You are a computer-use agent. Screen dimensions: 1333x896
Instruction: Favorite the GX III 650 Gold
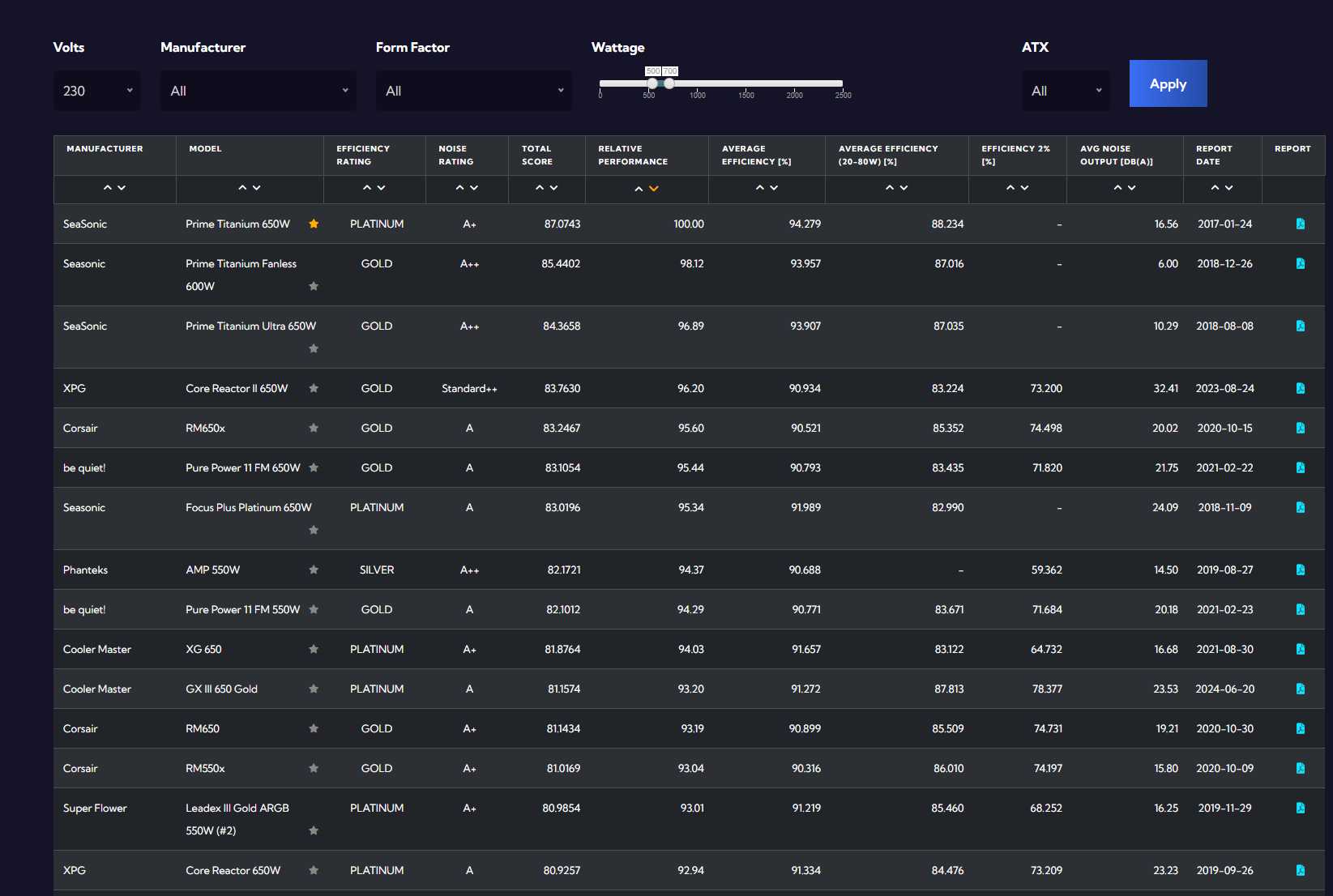[x=314, y=689]
